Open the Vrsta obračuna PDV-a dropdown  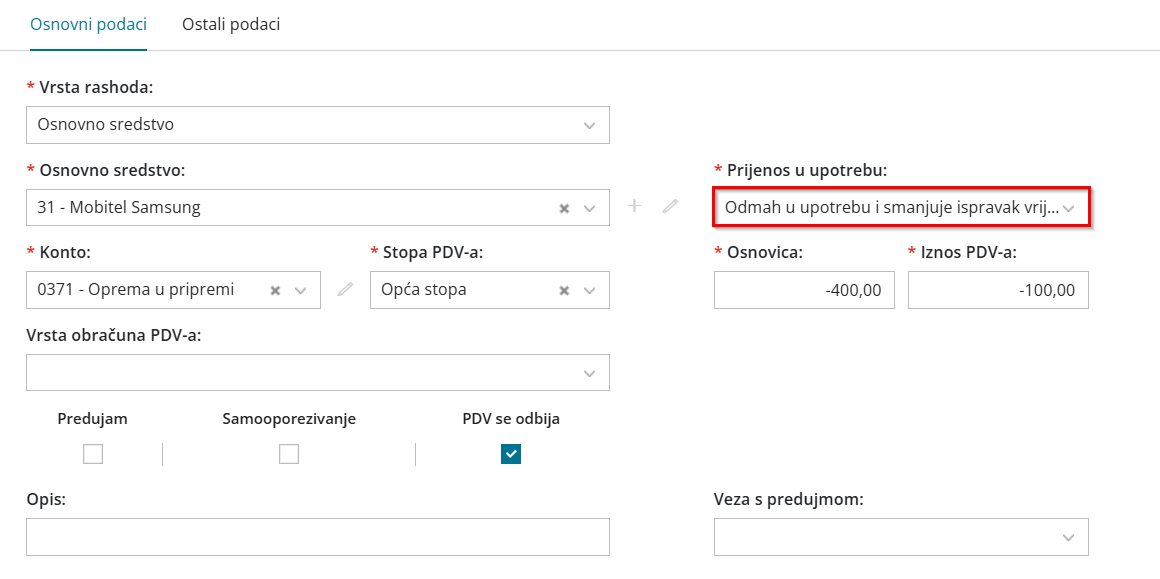590,372
